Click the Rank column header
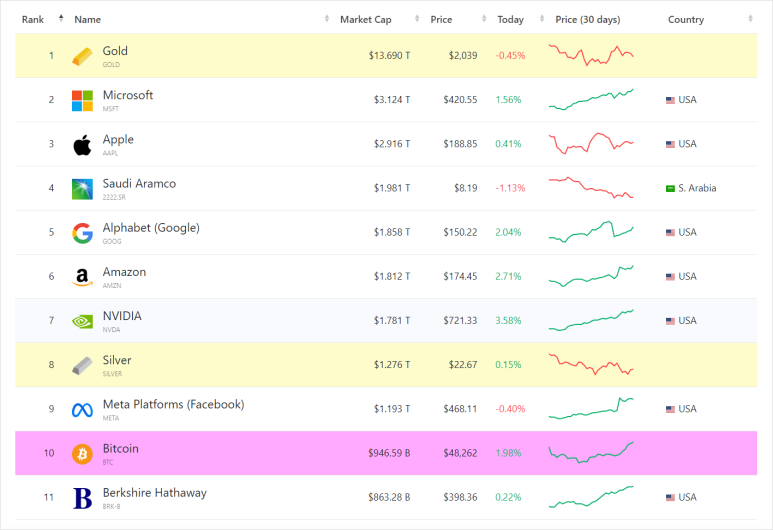The height and width of the screenshot is (530, 773). coord(33,19)
